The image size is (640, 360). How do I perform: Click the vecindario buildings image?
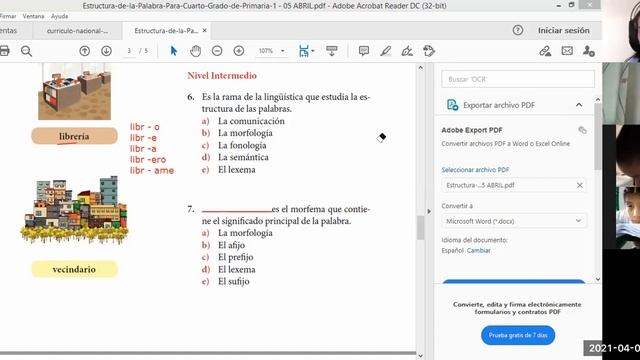74,210
